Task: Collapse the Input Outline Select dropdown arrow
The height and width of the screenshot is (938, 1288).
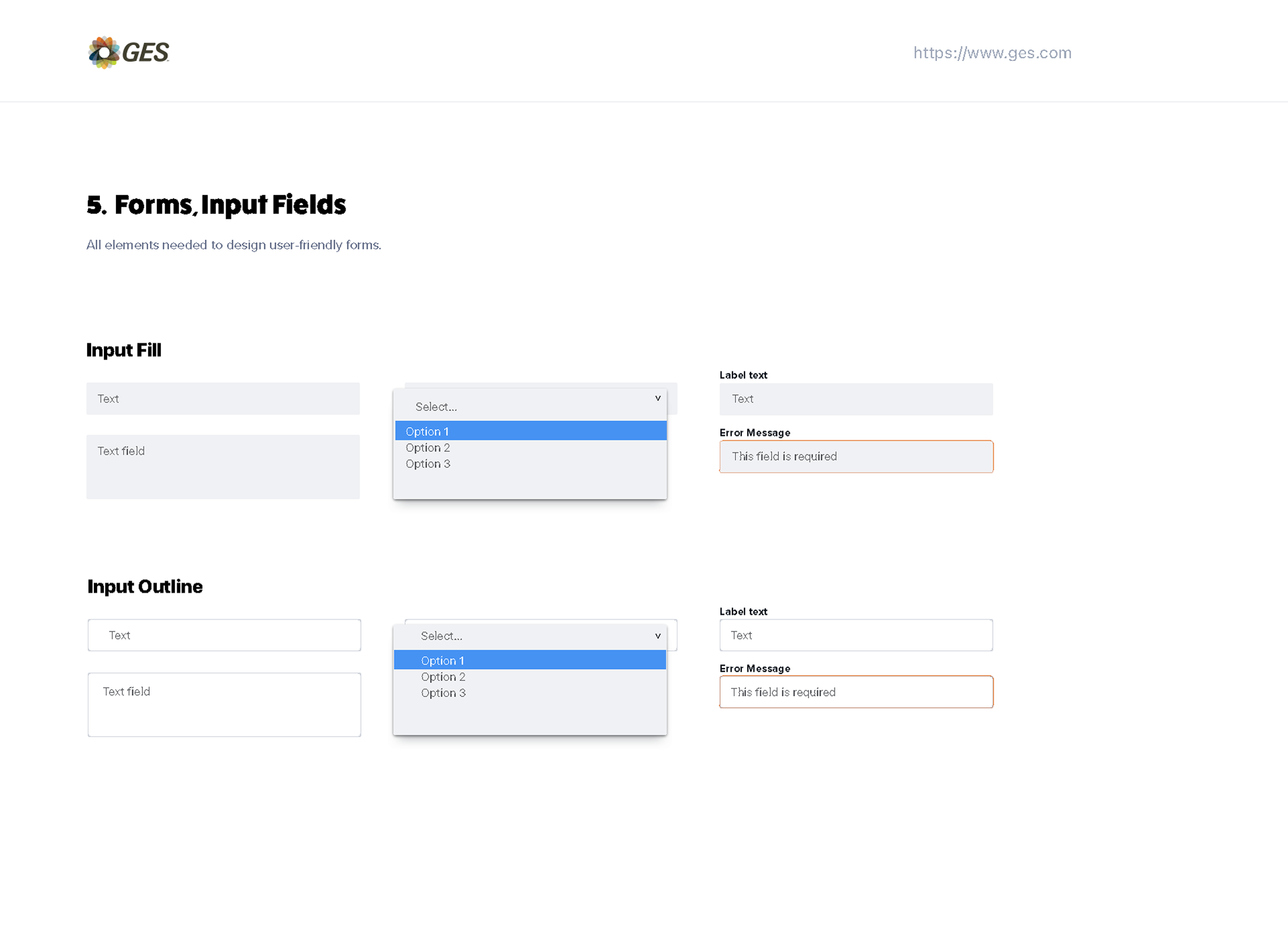Action: pos(657,636)
